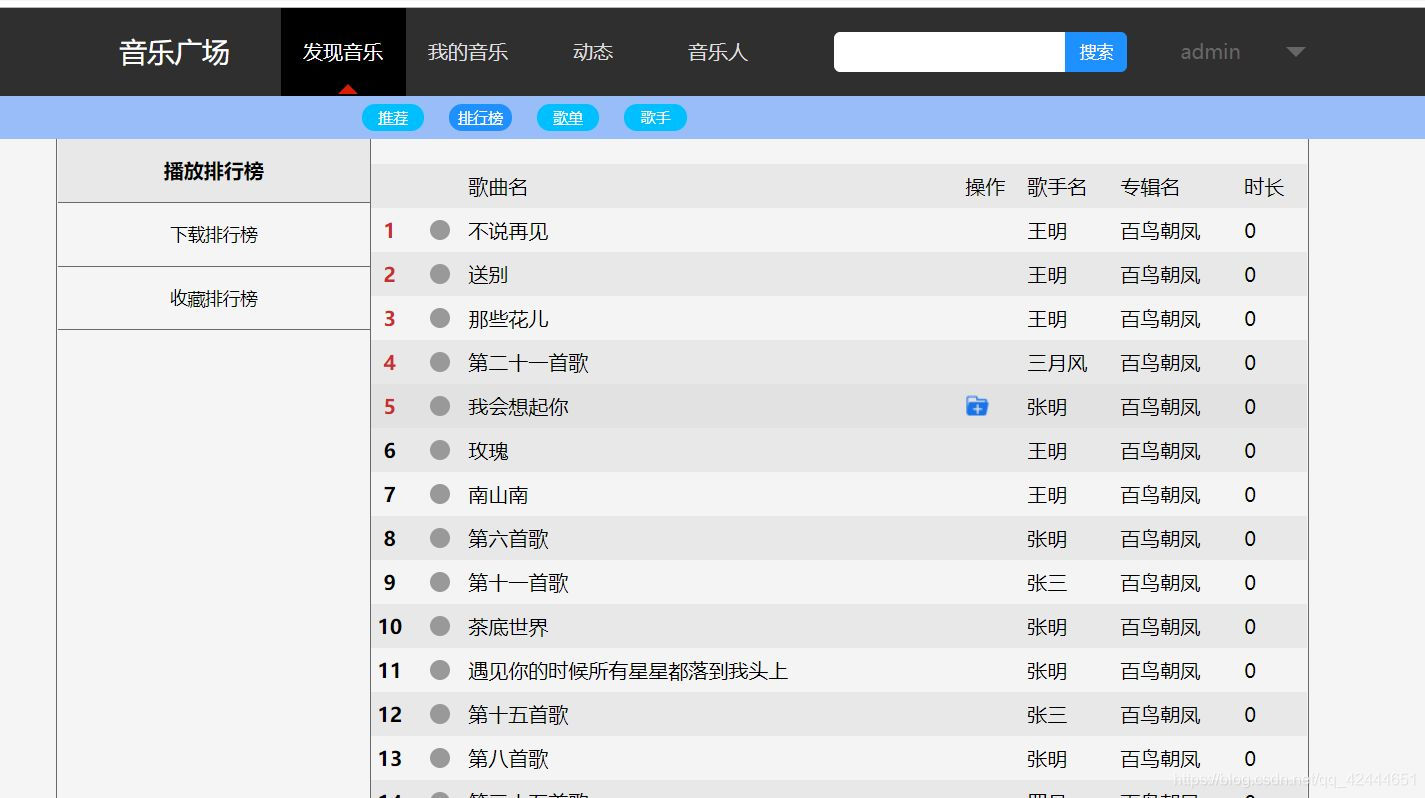Click the song title 不说再见

tap(508, 231)
